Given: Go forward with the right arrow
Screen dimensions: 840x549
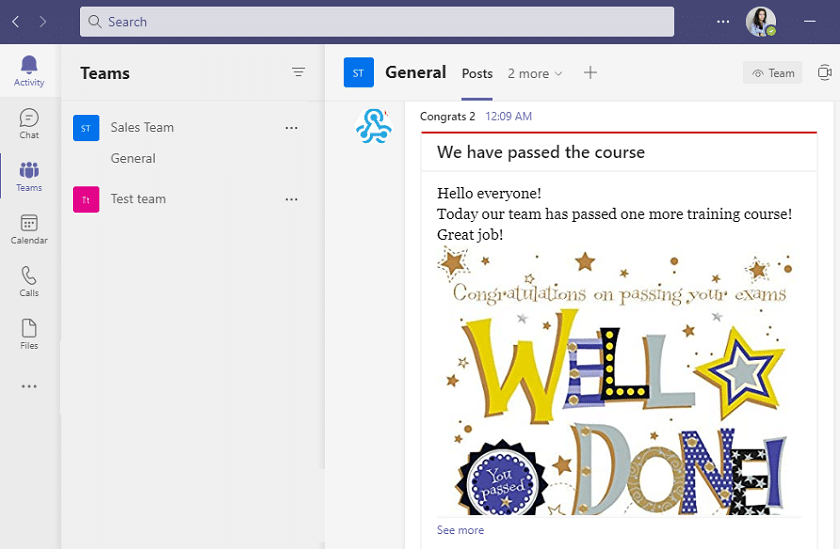Looking at the screenshot, I should pyautogui.click(x=43, y=21).
